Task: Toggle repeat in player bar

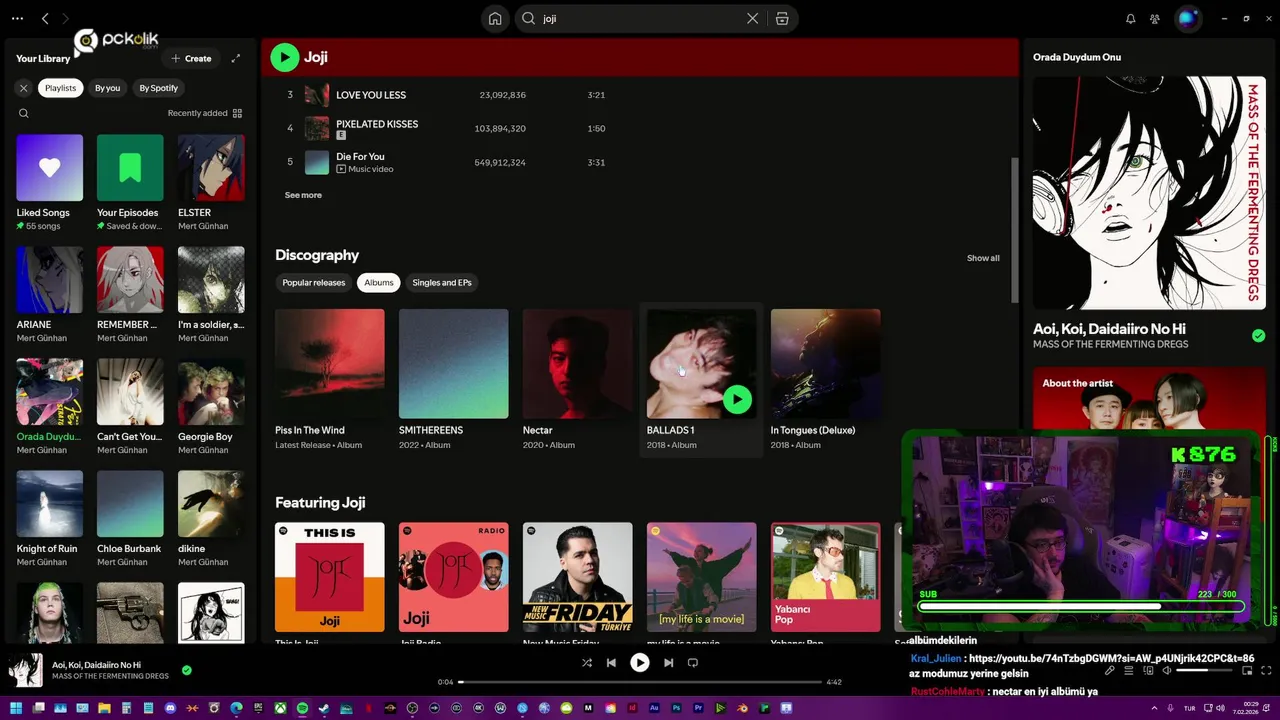Action: tap(692, 662)
